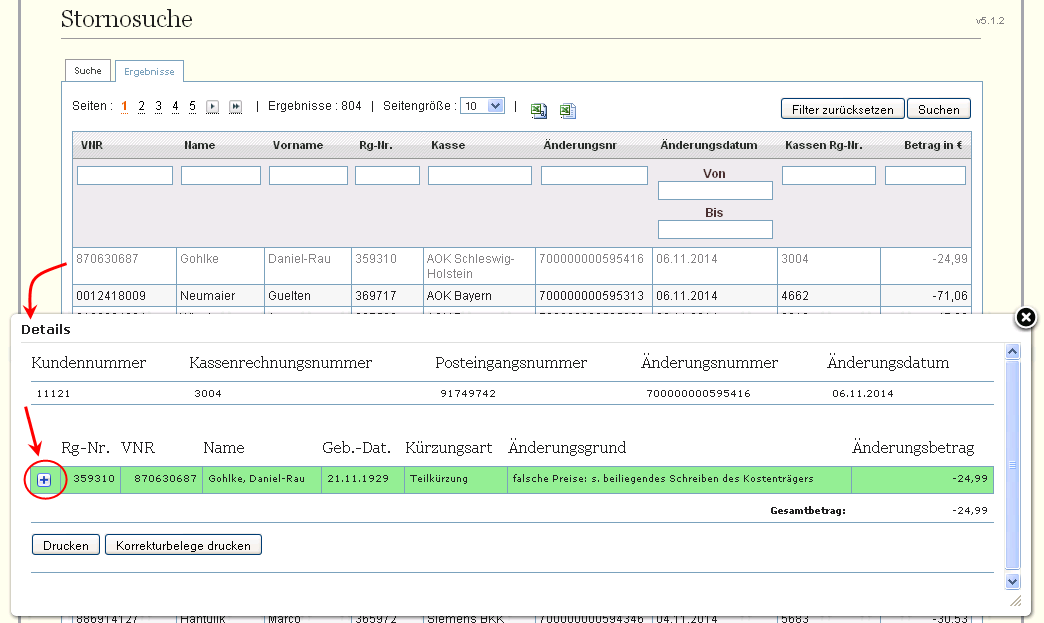Image resolution: width=1044 pixels, height=623 pixels.
Task: Expand the row 359310 plus icon
Action: (x=44, y=480)
